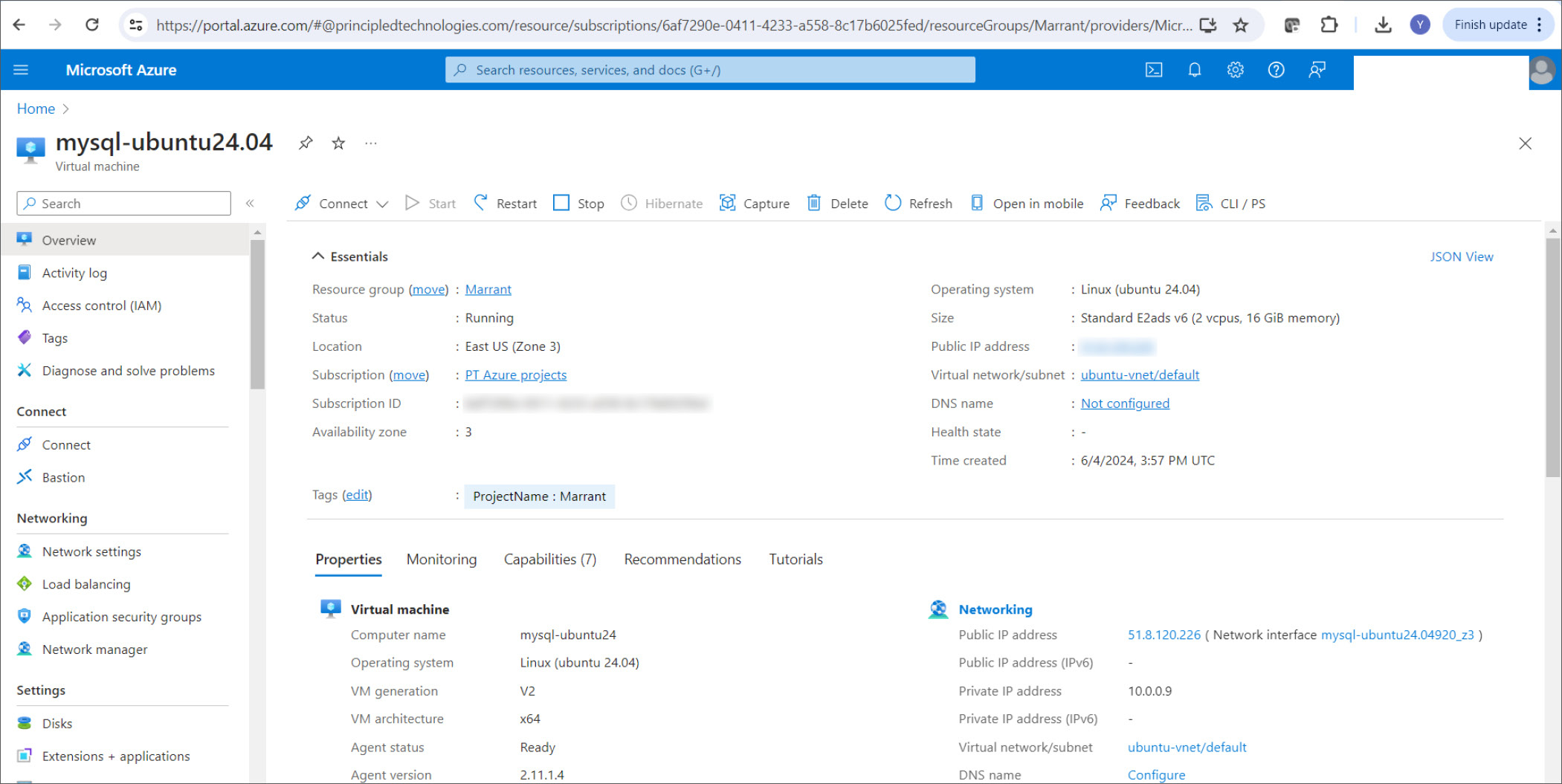Click the top bar feedback icon
Viewport: 1562px width, 784px height.
click(1317, 70)
